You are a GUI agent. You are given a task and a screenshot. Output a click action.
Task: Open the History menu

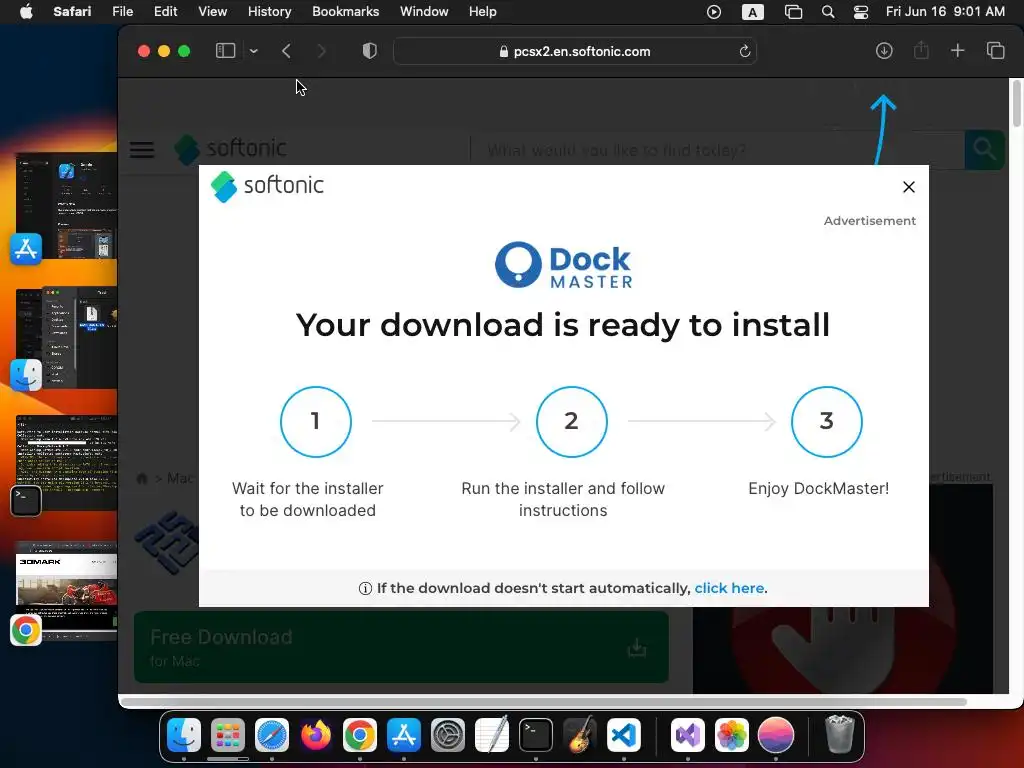pos(269,12)
